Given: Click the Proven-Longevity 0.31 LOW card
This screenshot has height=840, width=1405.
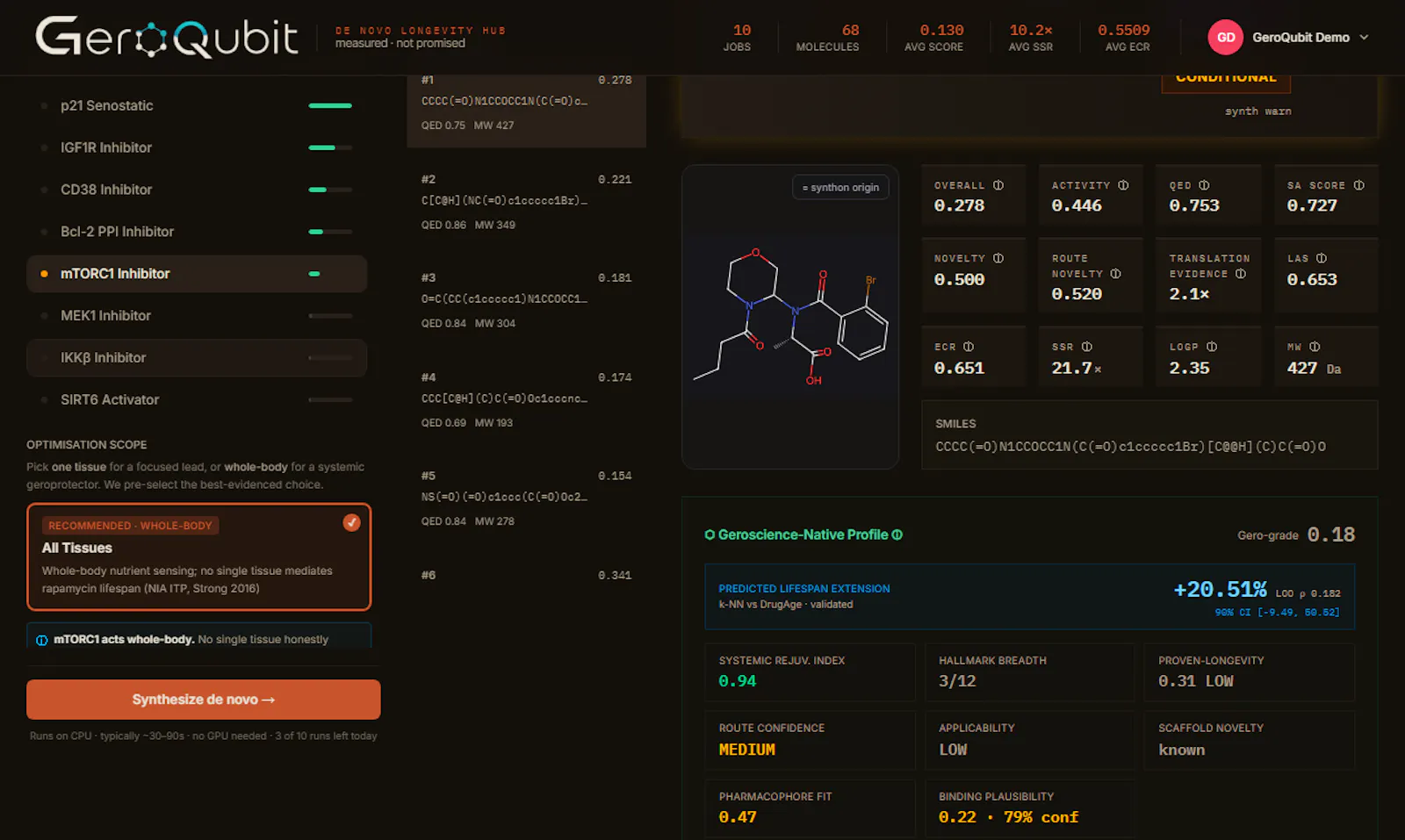Looking at the screenshot, I should (x=1249, y=672).
